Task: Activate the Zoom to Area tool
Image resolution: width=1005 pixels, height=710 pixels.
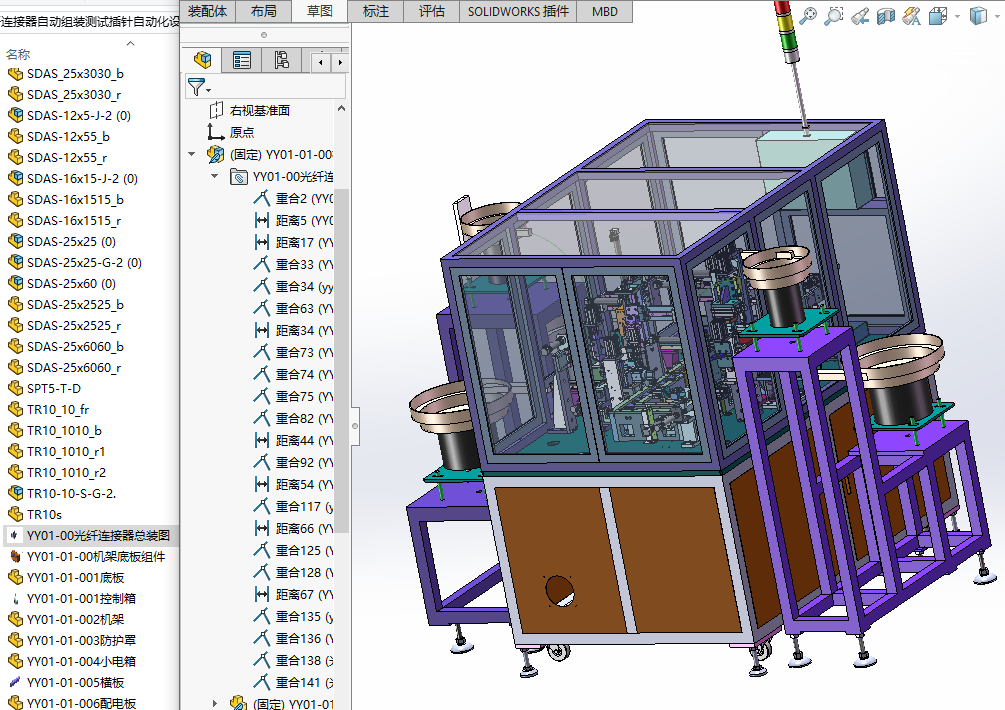Action: tap(833, 15)
